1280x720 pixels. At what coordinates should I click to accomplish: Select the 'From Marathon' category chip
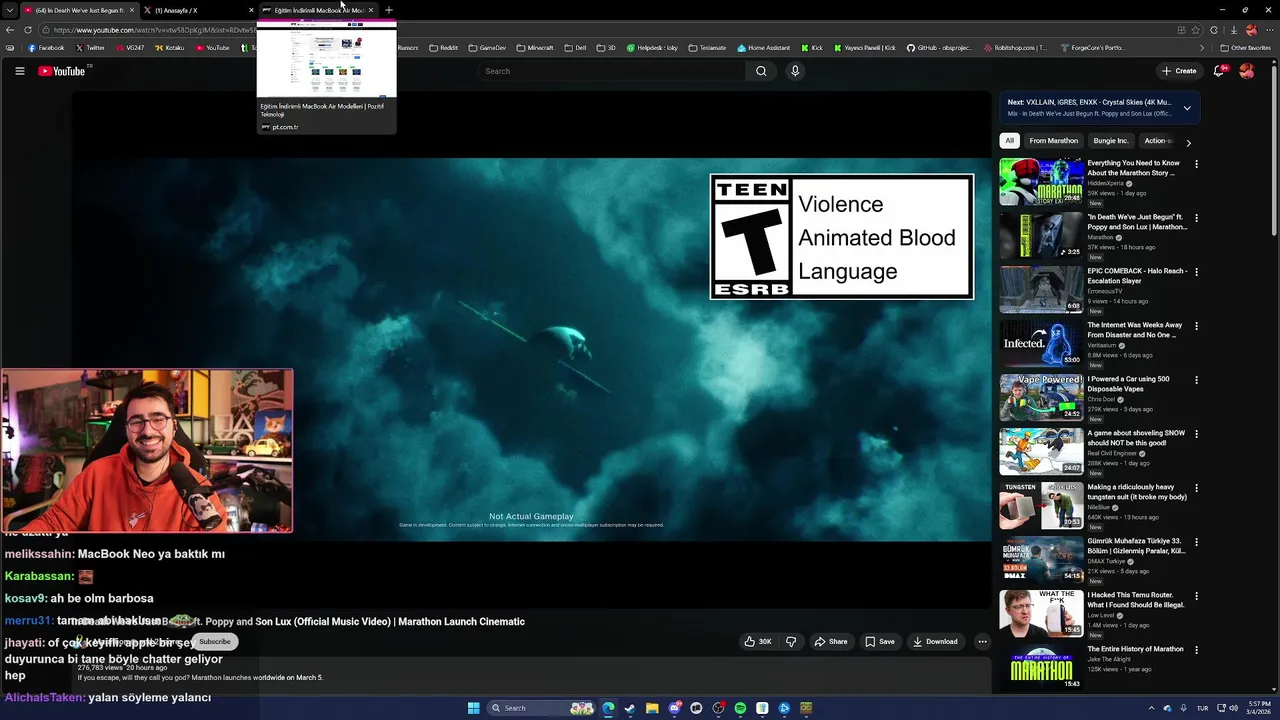coord(1054,141)
